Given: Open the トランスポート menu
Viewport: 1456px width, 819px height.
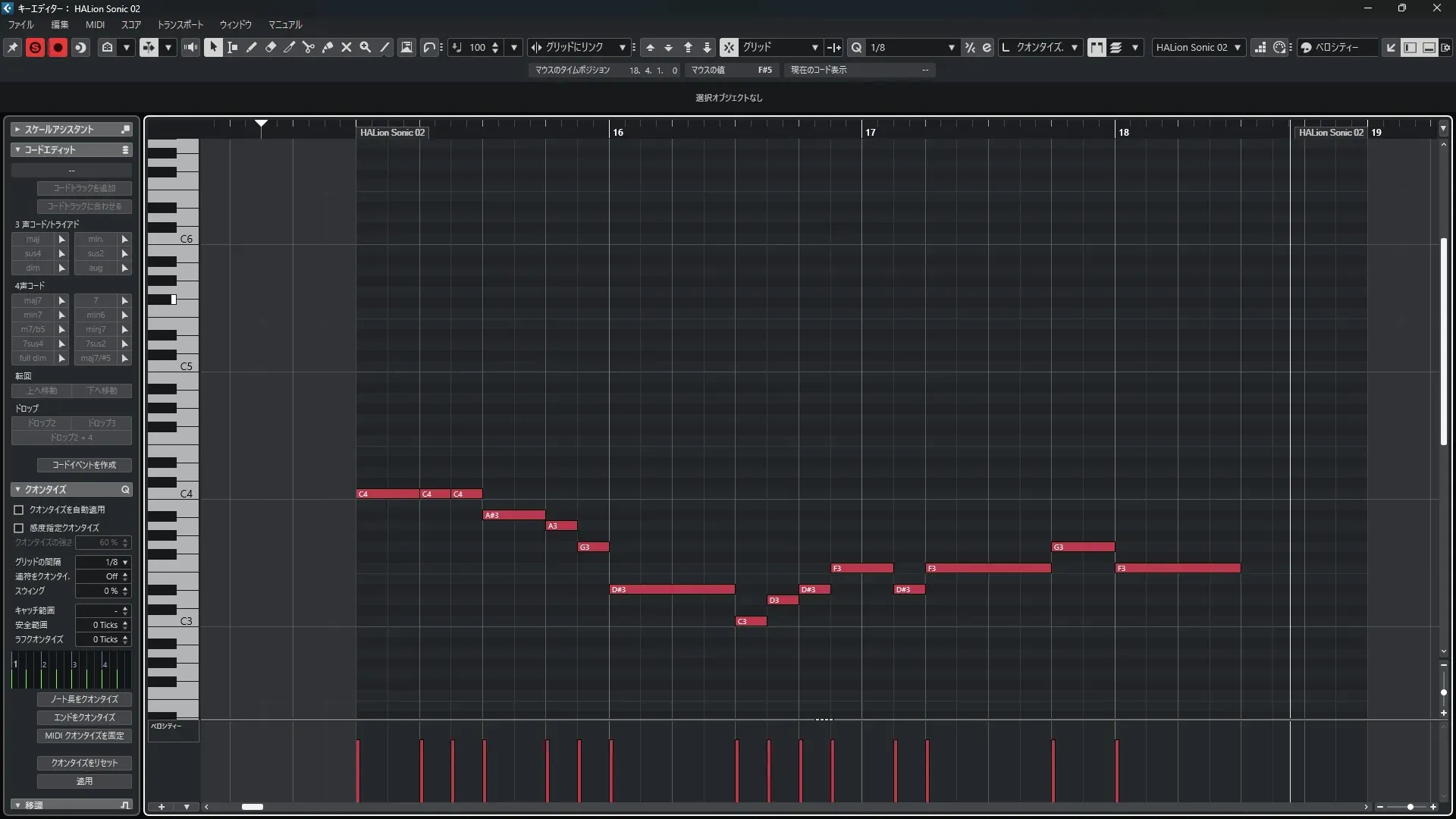Looking at the screenshot, I should tap(180, 24).
